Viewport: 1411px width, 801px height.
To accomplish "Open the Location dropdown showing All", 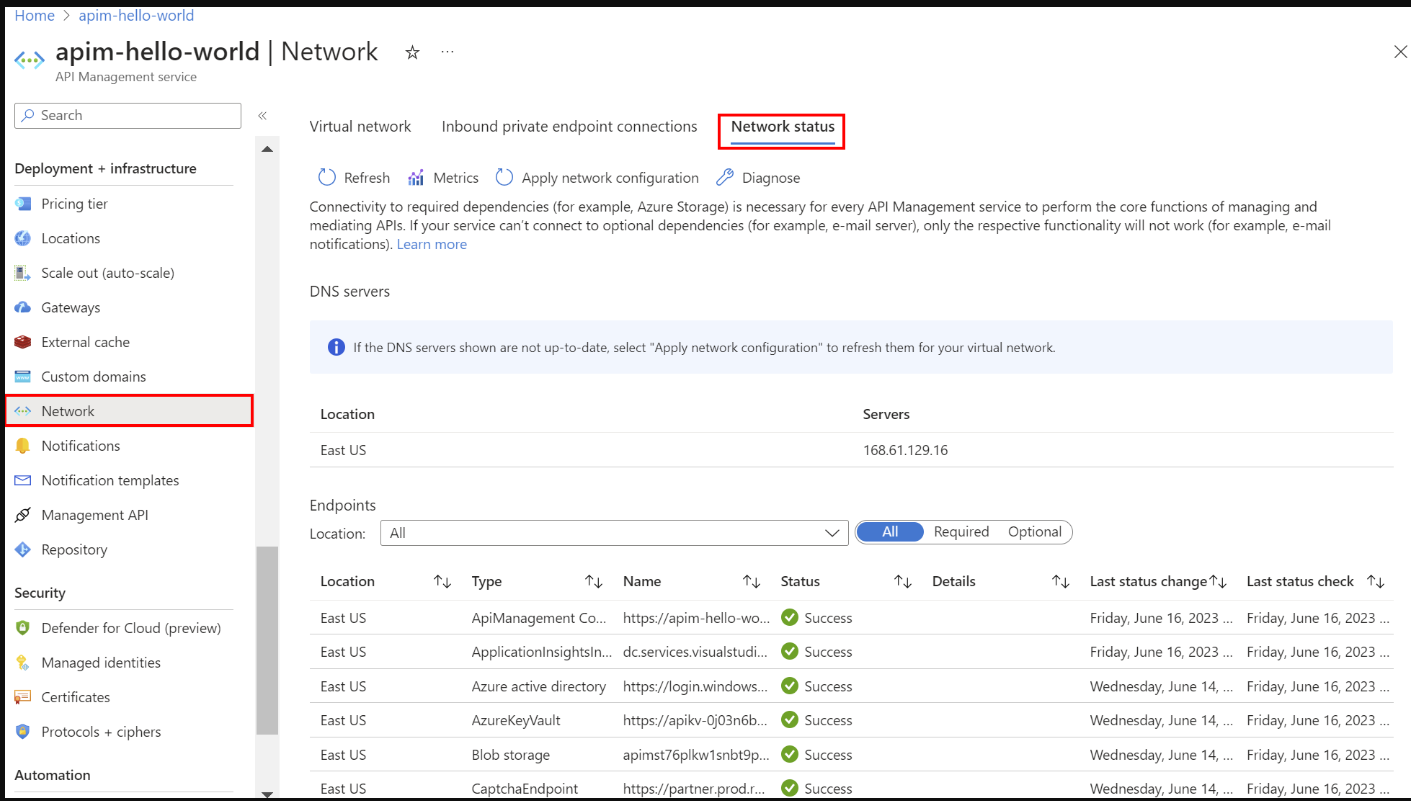I will pos(614,533).
